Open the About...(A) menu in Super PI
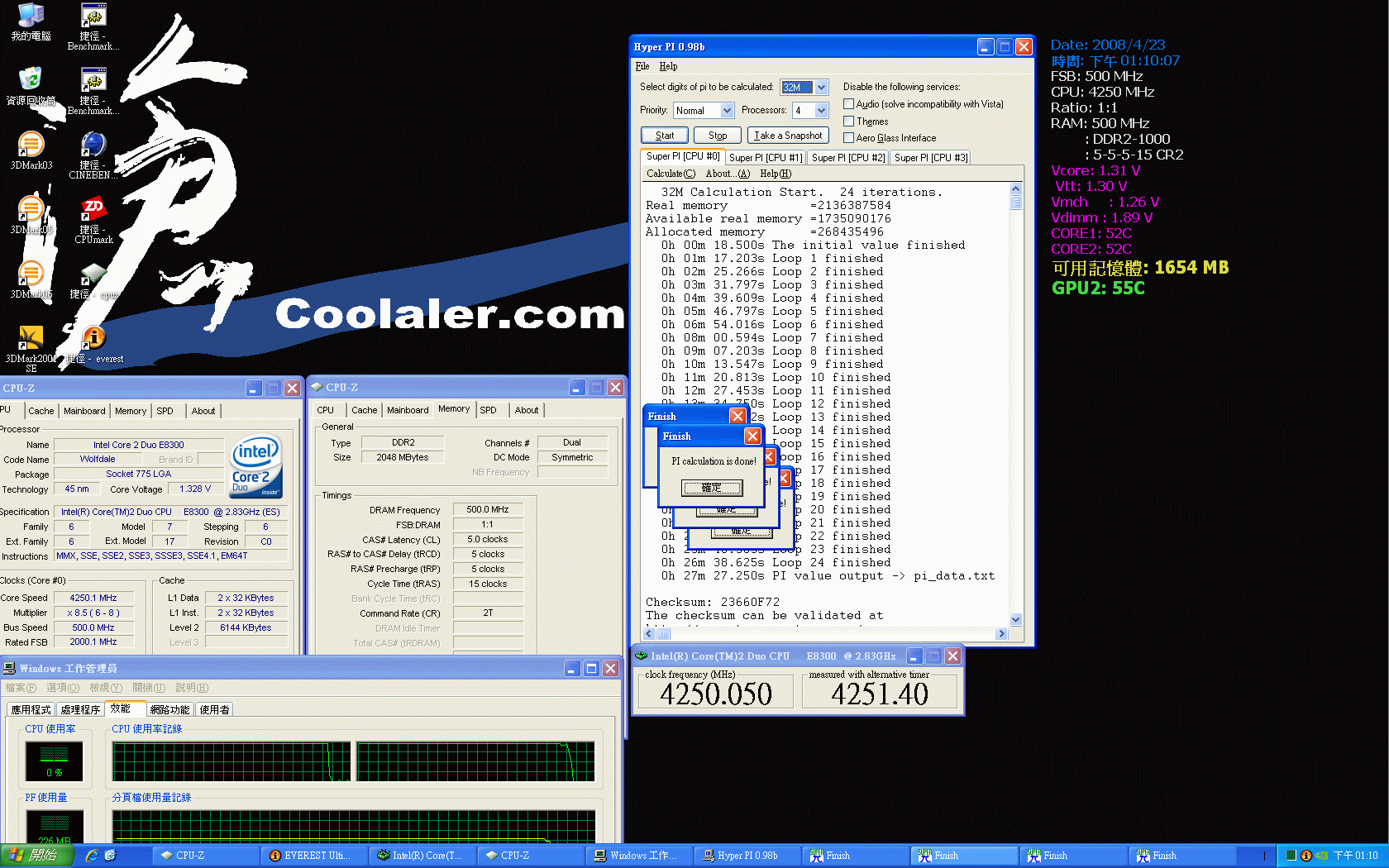This screenshot has height=868, width=1389. pyautogui.click(x=728, y=174)
